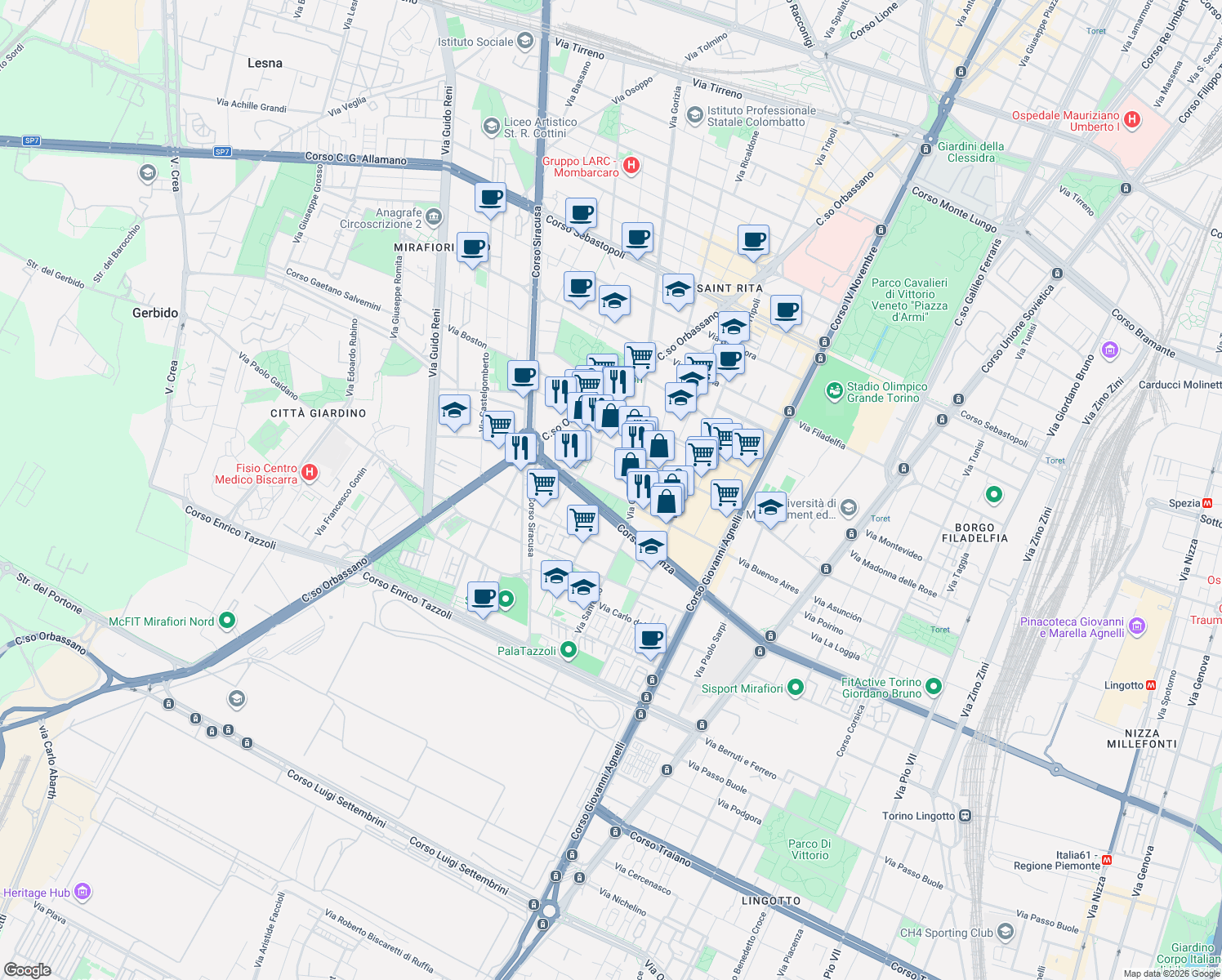Select the Via Berruti e Ferrero label
1222x980 pixels.
point(740,759)
